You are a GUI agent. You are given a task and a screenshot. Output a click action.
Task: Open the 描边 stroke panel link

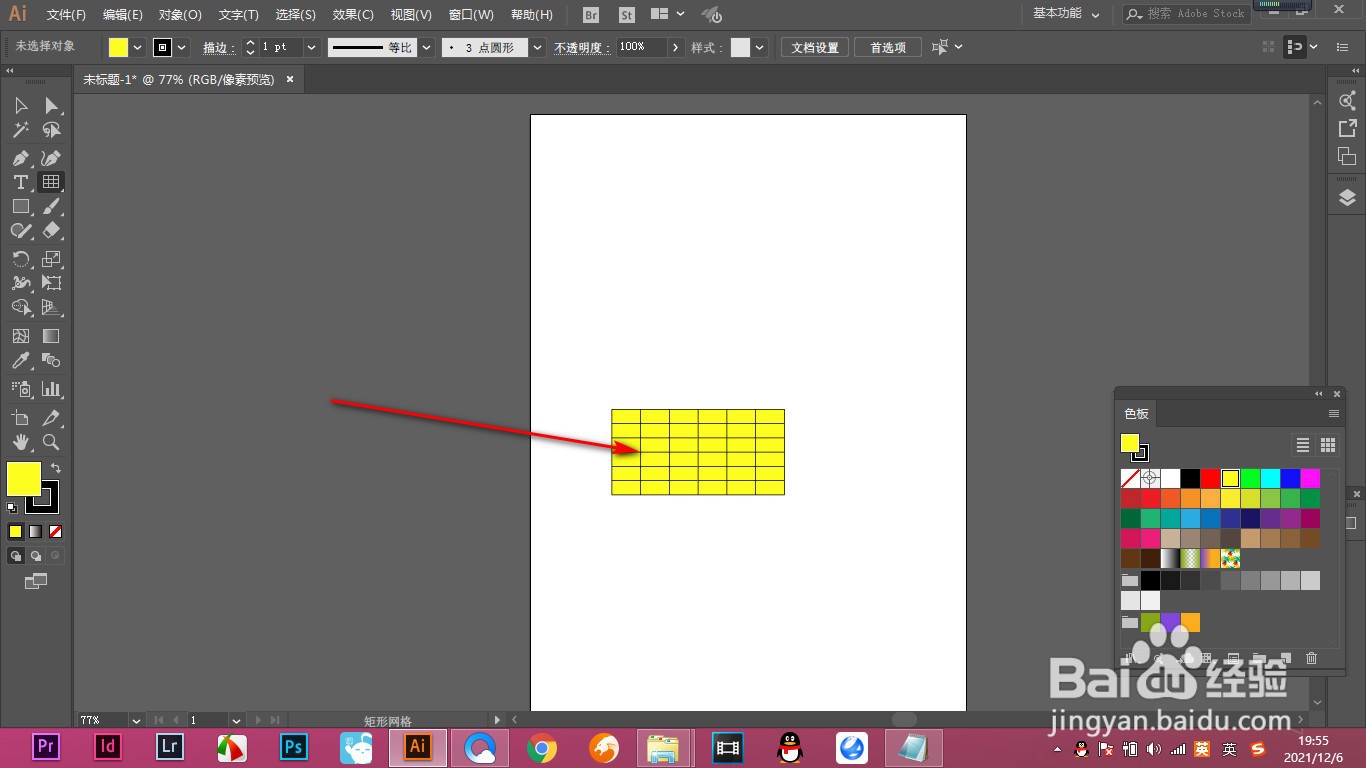[219, 48]
